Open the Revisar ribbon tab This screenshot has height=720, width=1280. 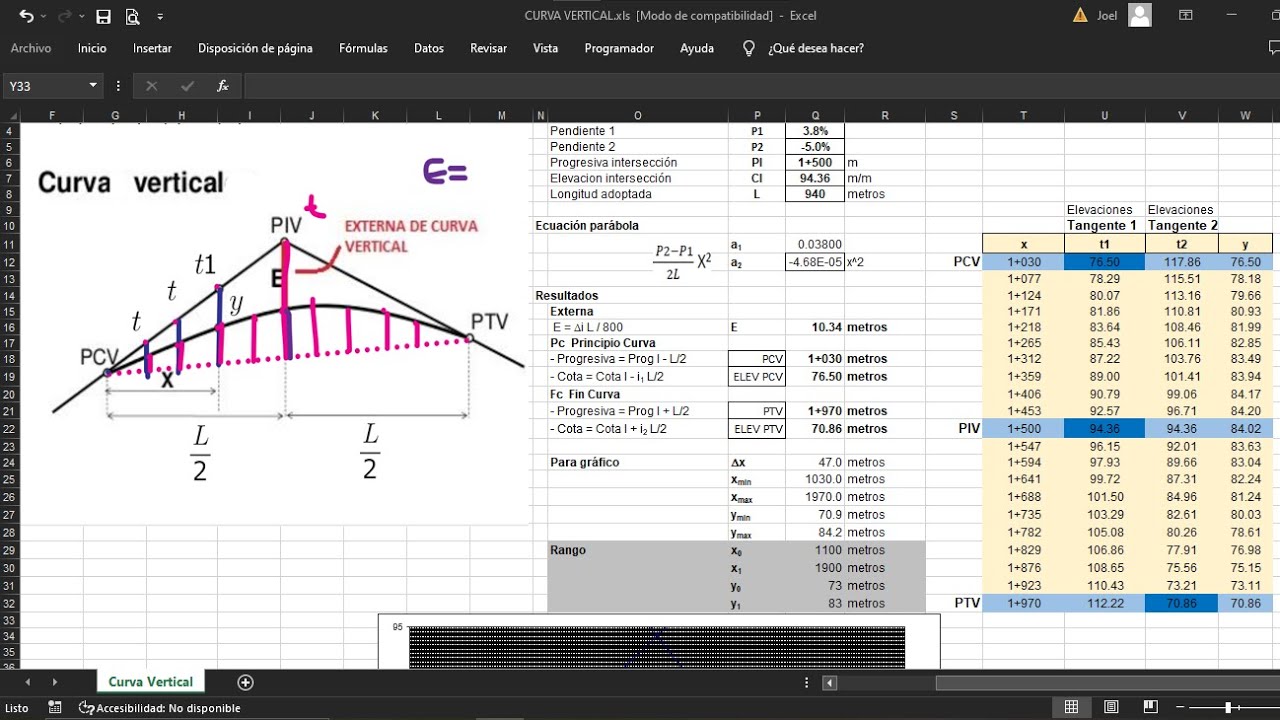[x=488, y=48]
